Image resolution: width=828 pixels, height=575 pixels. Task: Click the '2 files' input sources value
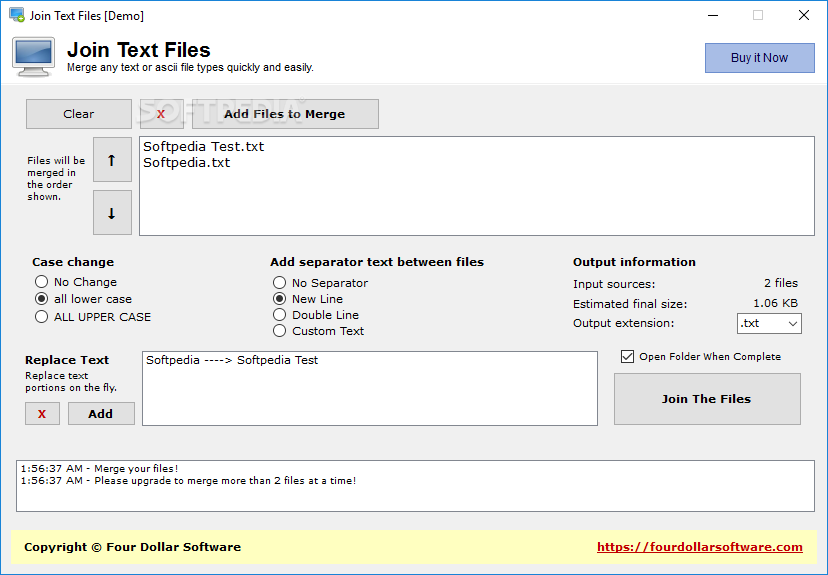point(780,283)
